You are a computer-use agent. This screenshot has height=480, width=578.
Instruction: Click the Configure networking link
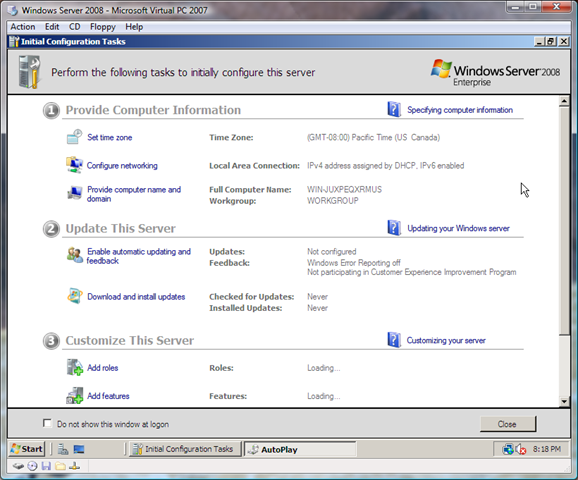pyautogui.click(x=122, y=166)
